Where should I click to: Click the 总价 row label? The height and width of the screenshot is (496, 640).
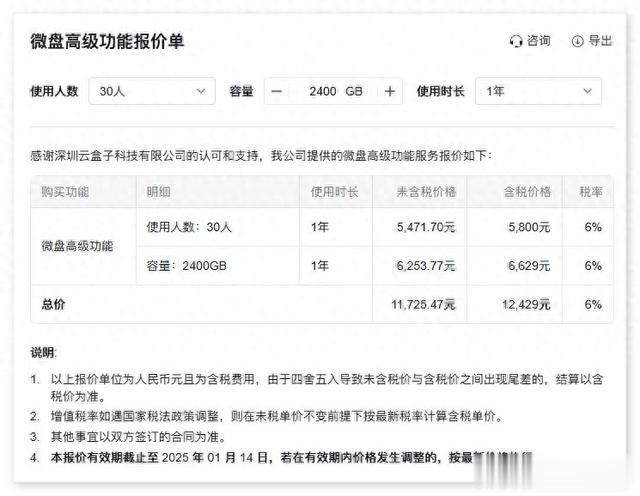53,305
